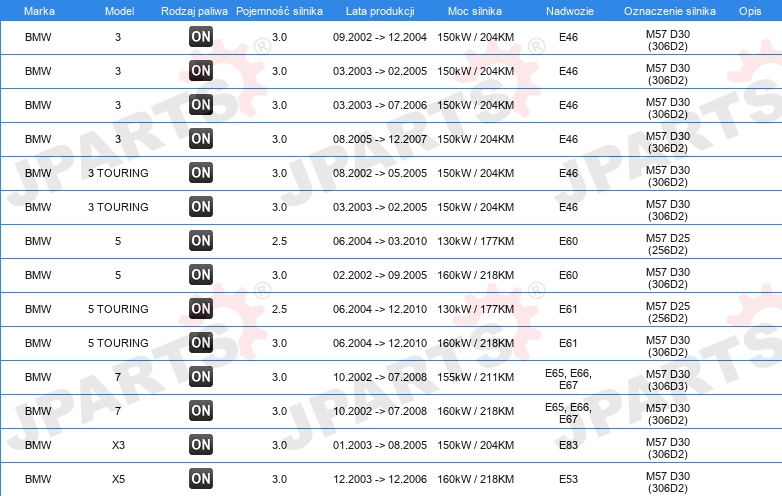
Task: Click the ON fuel icon in the 03.2003 -> 07.2006 row
Action: click(x=201, y=104)
